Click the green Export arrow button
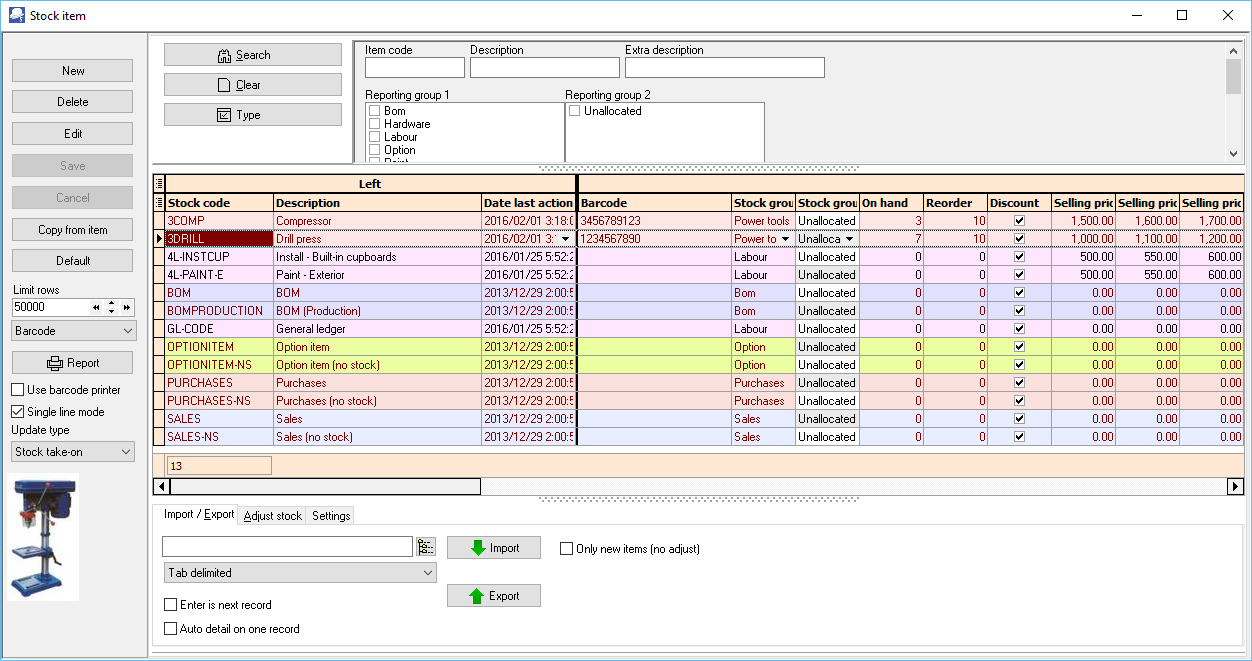The image size is (1252, 661). pos(493,596)
